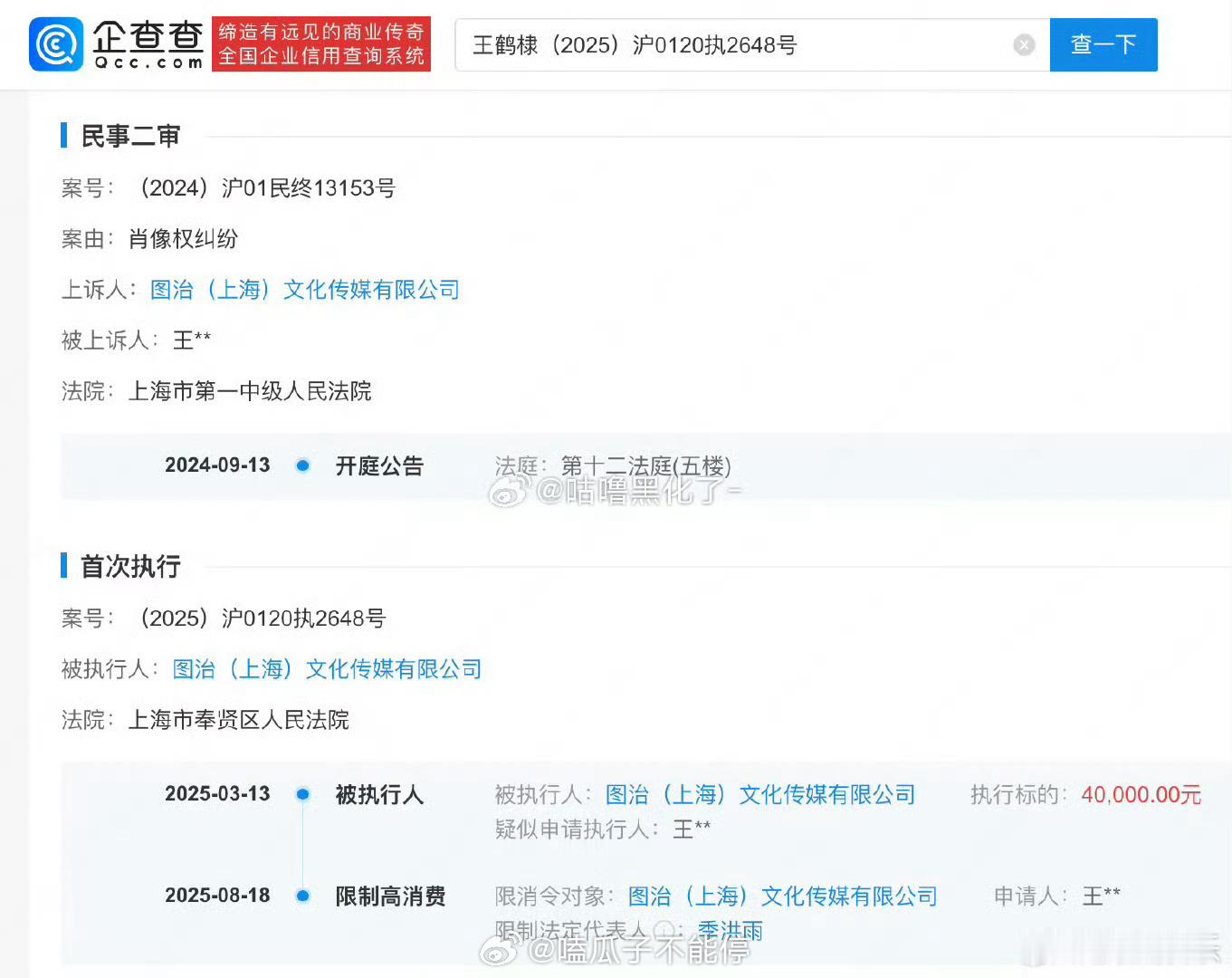Click the 首次执行 section heading

pyautogui.click(x=130, y=566)
